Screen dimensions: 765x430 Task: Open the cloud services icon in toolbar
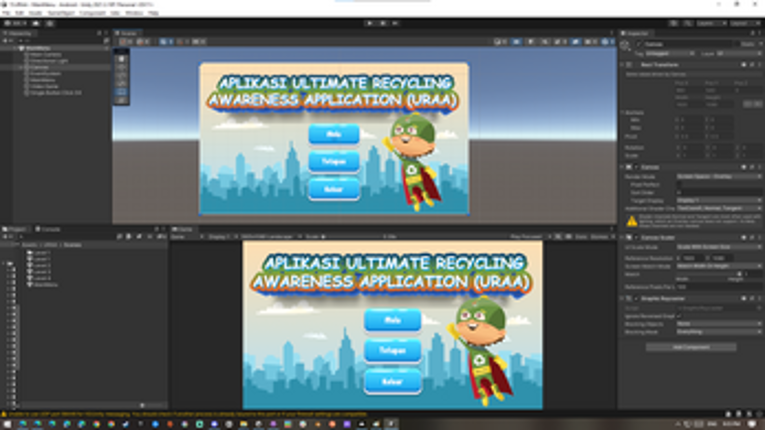36,23
